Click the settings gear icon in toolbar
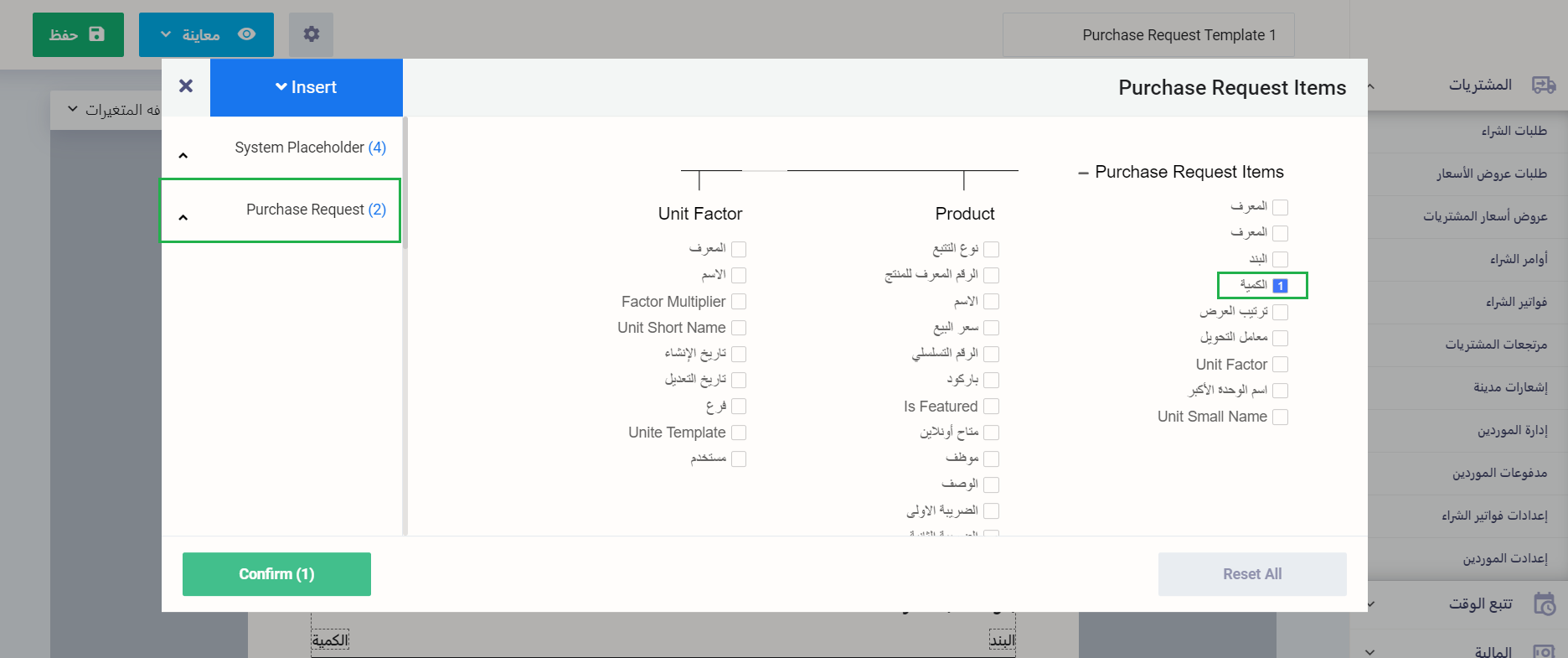 [311, 34]
